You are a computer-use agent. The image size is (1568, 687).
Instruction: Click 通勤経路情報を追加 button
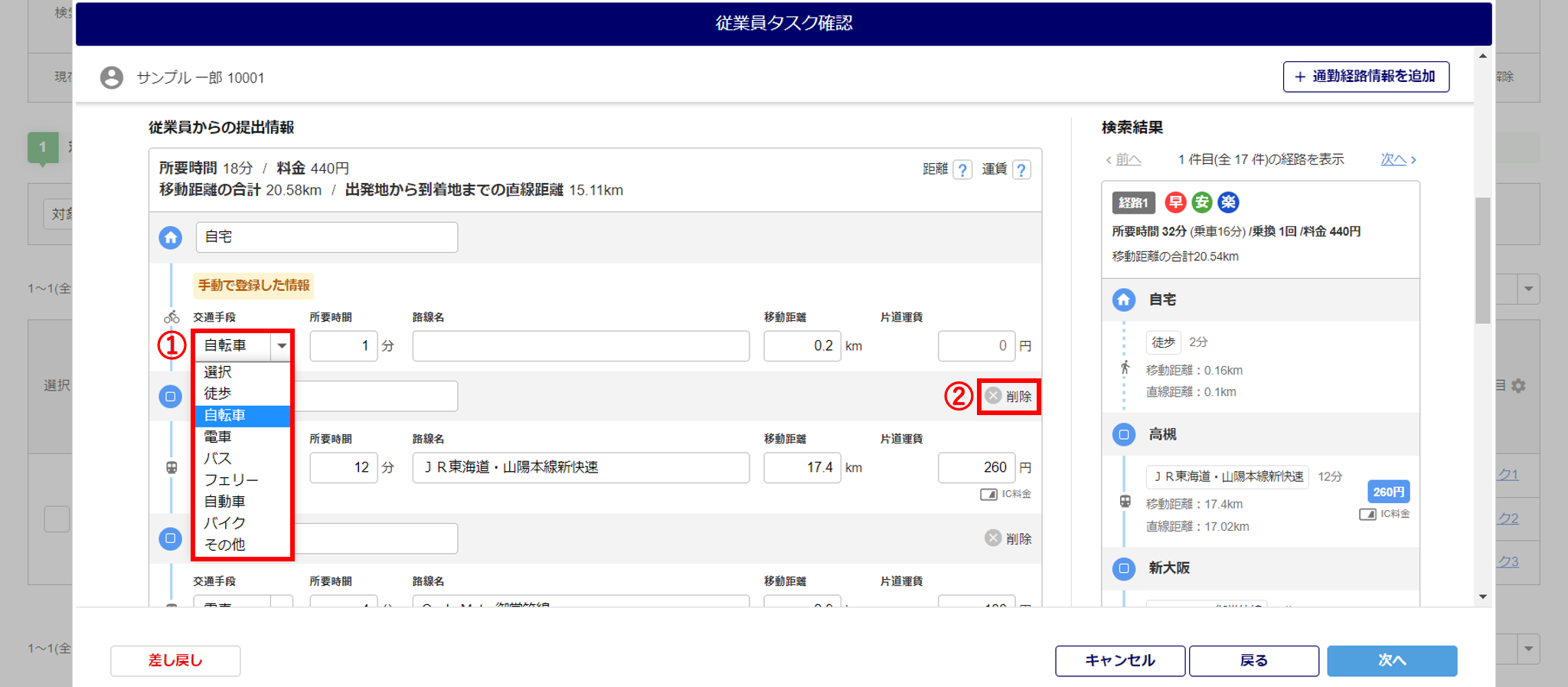[1366, 77]
